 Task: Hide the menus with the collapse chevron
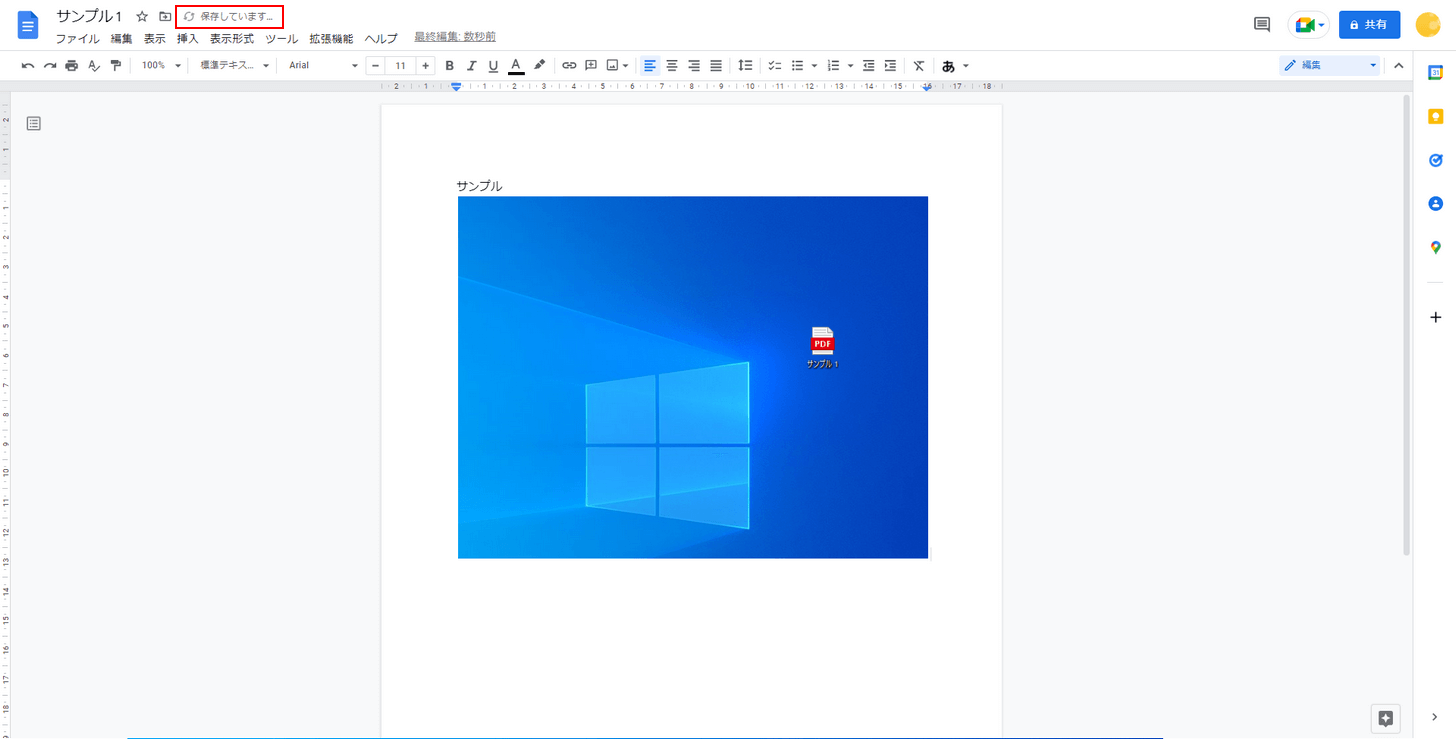coord(1399,66)
